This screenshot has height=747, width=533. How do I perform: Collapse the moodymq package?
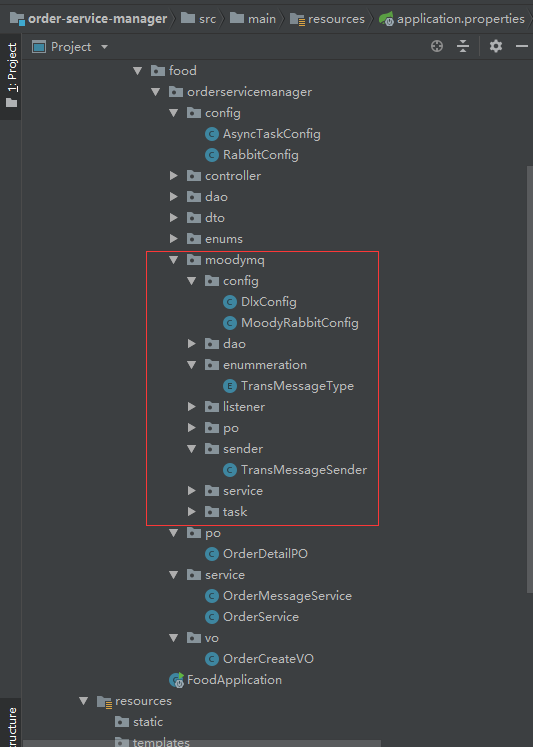pos(173,260)
